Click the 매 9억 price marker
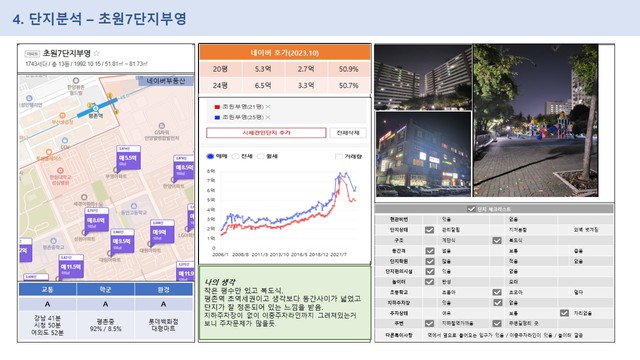 point(162,232)
